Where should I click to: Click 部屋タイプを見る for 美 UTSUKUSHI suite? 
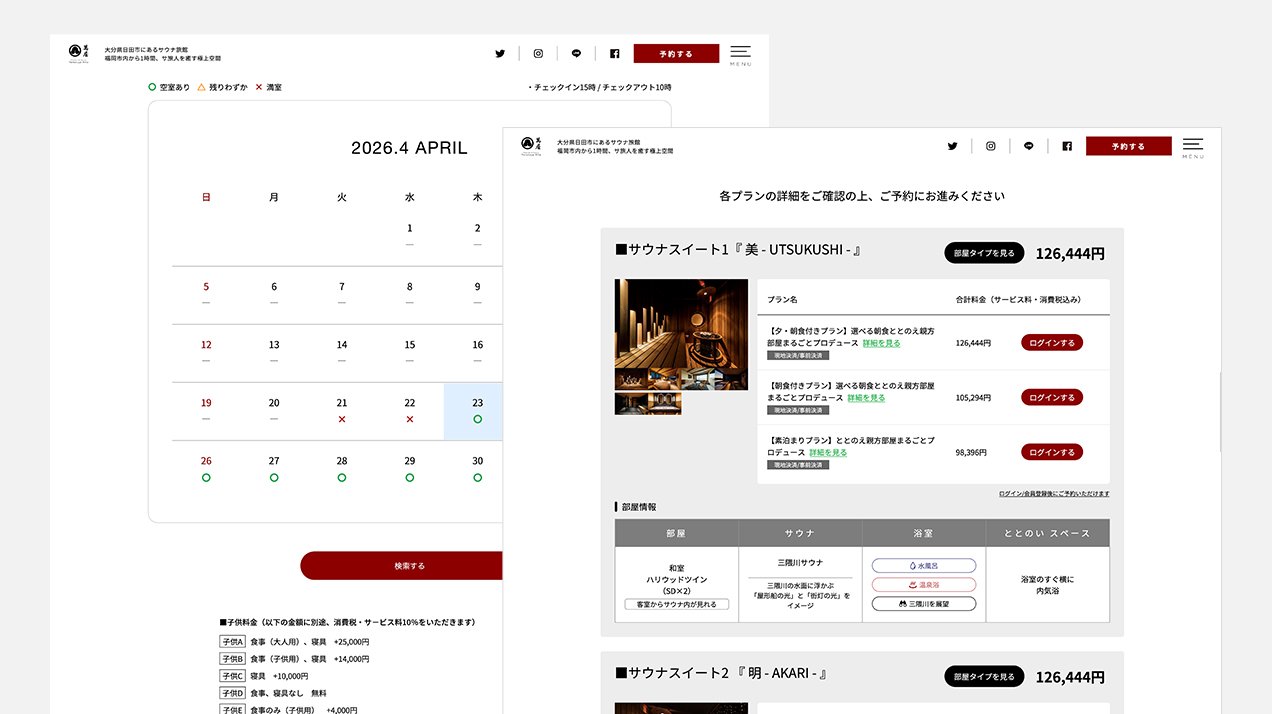coord(984,253)
